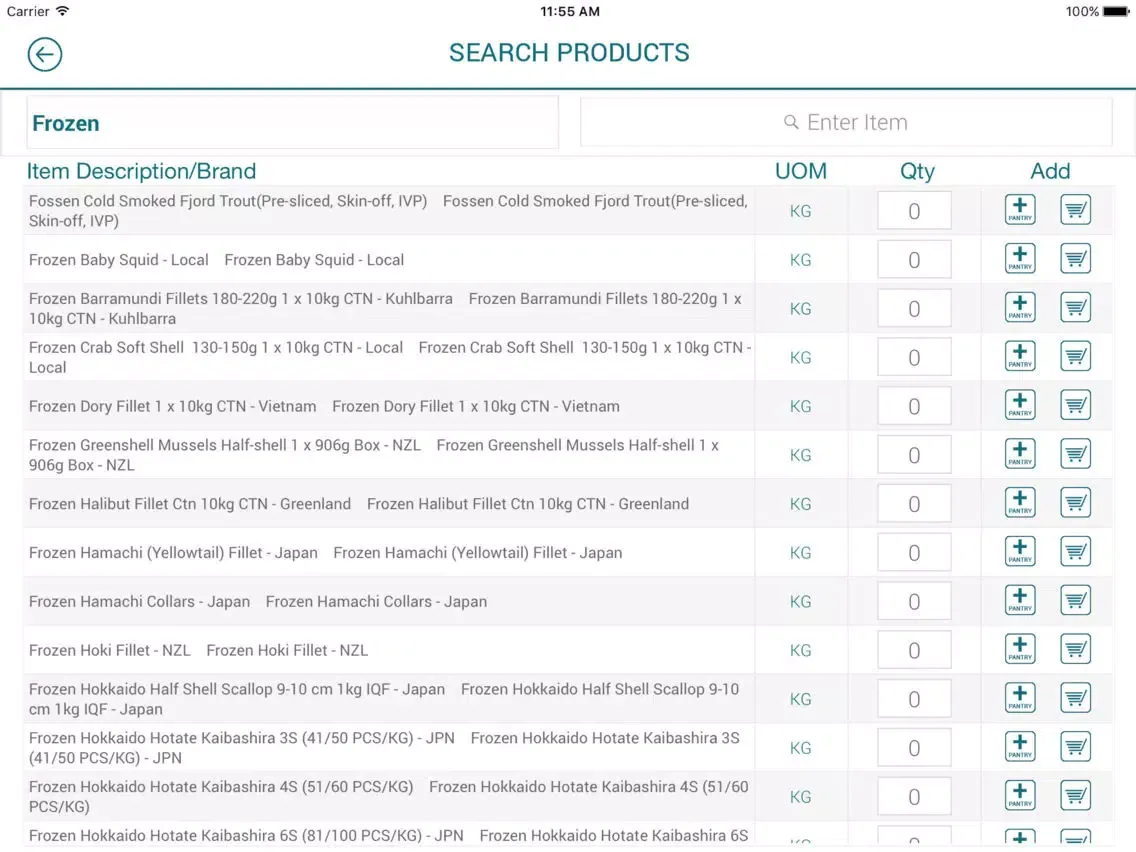Click the Item Description/Brand column header
1136x852 pixels.
tap(141, 171)
